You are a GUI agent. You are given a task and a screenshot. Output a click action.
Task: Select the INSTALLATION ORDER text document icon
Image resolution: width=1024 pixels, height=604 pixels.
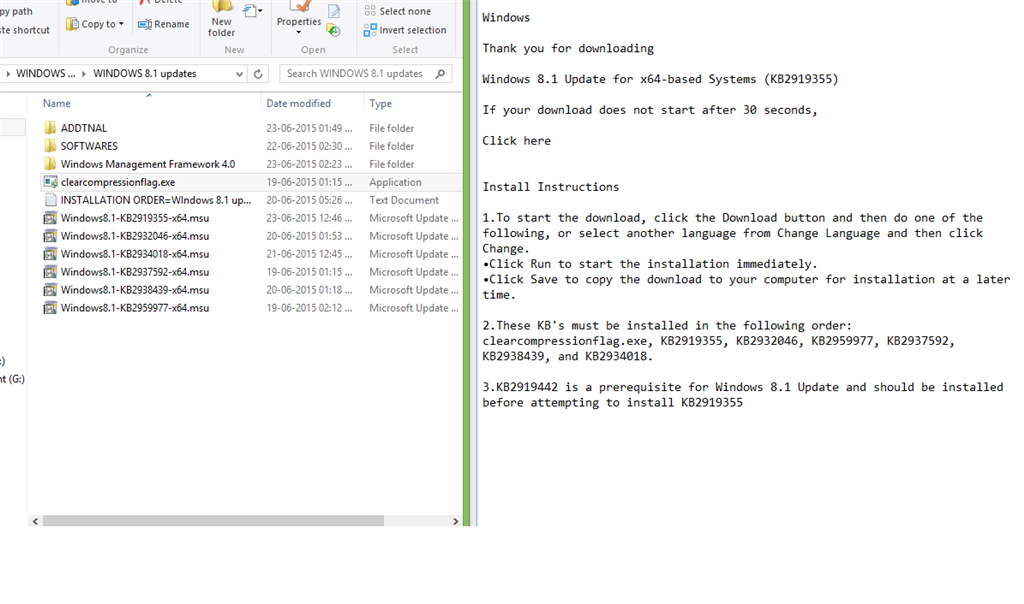tap(50, 200)
